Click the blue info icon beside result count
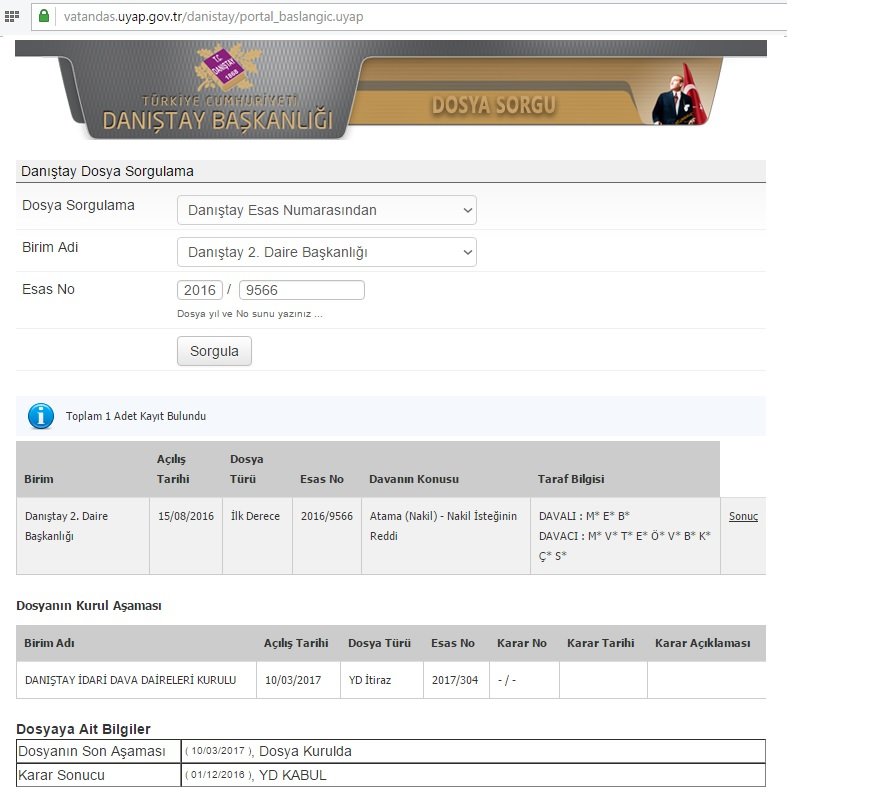880x811 pixels. pos(40,416)
